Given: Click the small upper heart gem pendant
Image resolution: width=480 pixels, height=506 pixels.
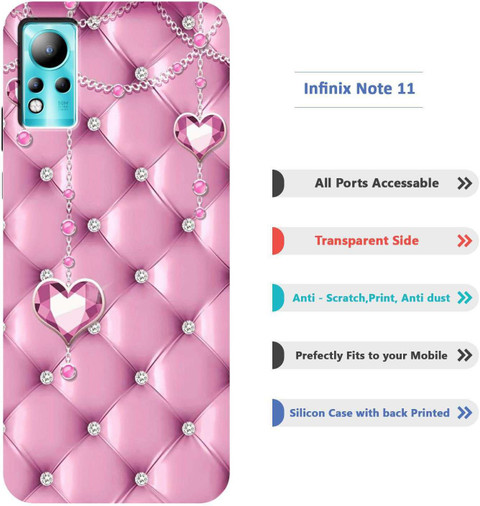Looking at the screenshot, I should [200, 136].
